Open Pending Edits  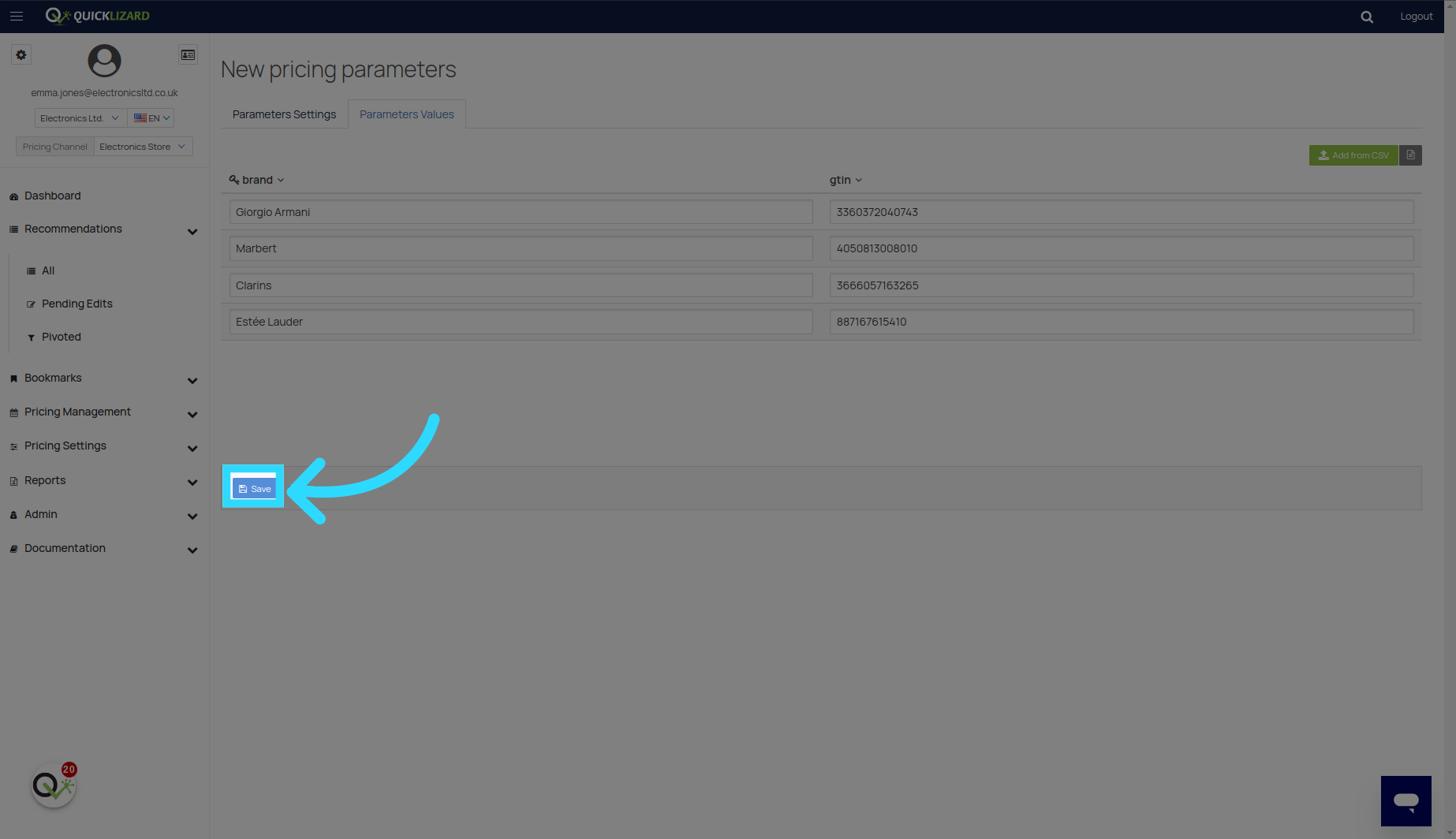77,304
